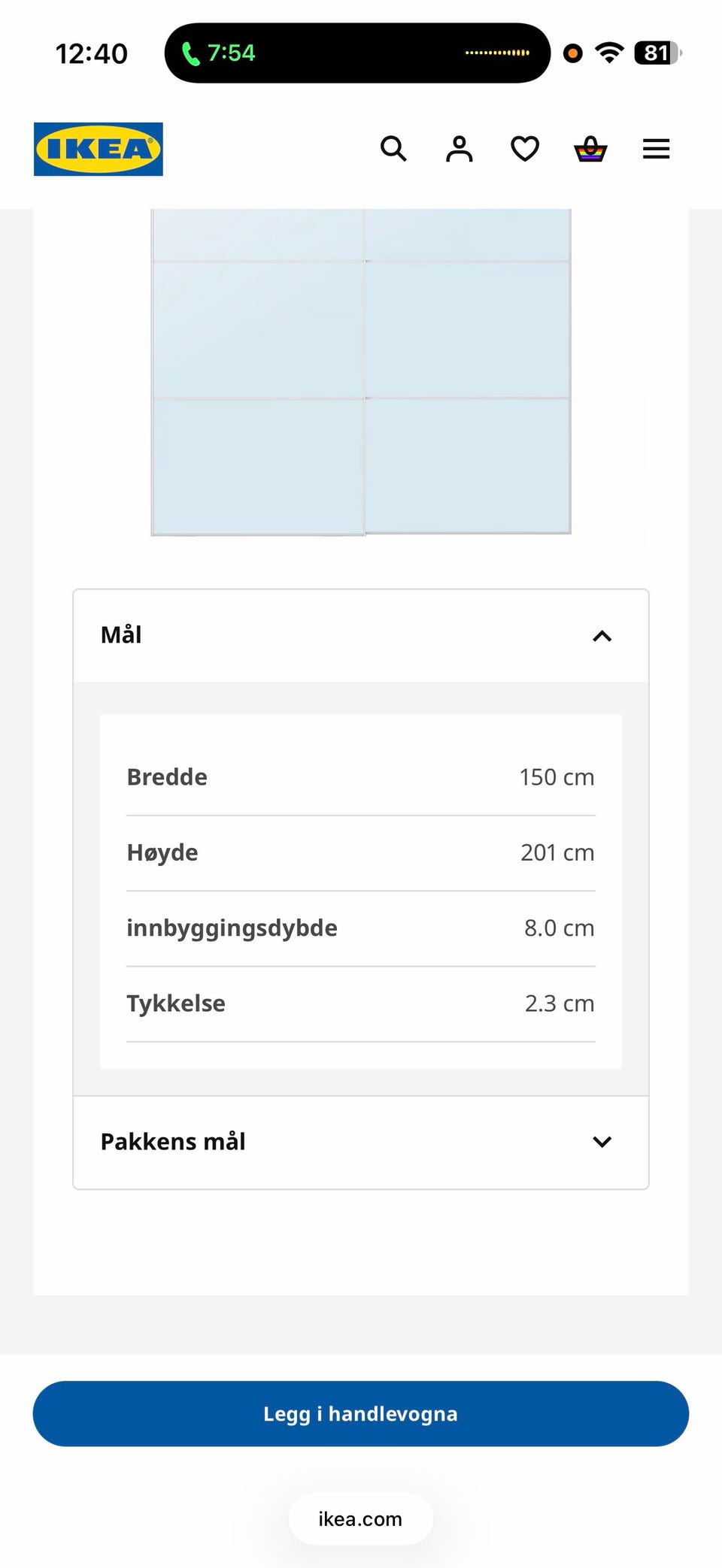Select the innbyggingsdybde row

pos(361,928)
